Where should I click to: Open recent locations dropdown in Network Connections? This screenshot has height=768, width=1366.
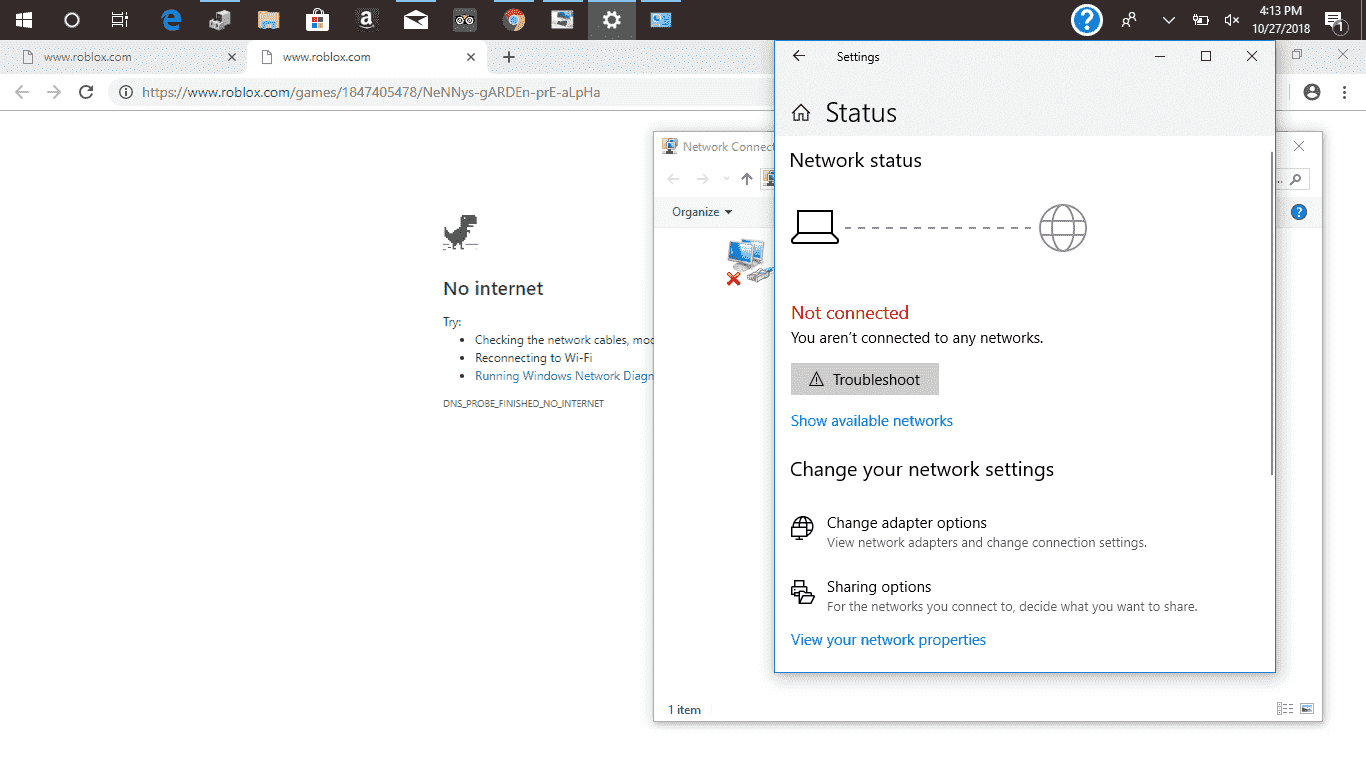(726, 179)
